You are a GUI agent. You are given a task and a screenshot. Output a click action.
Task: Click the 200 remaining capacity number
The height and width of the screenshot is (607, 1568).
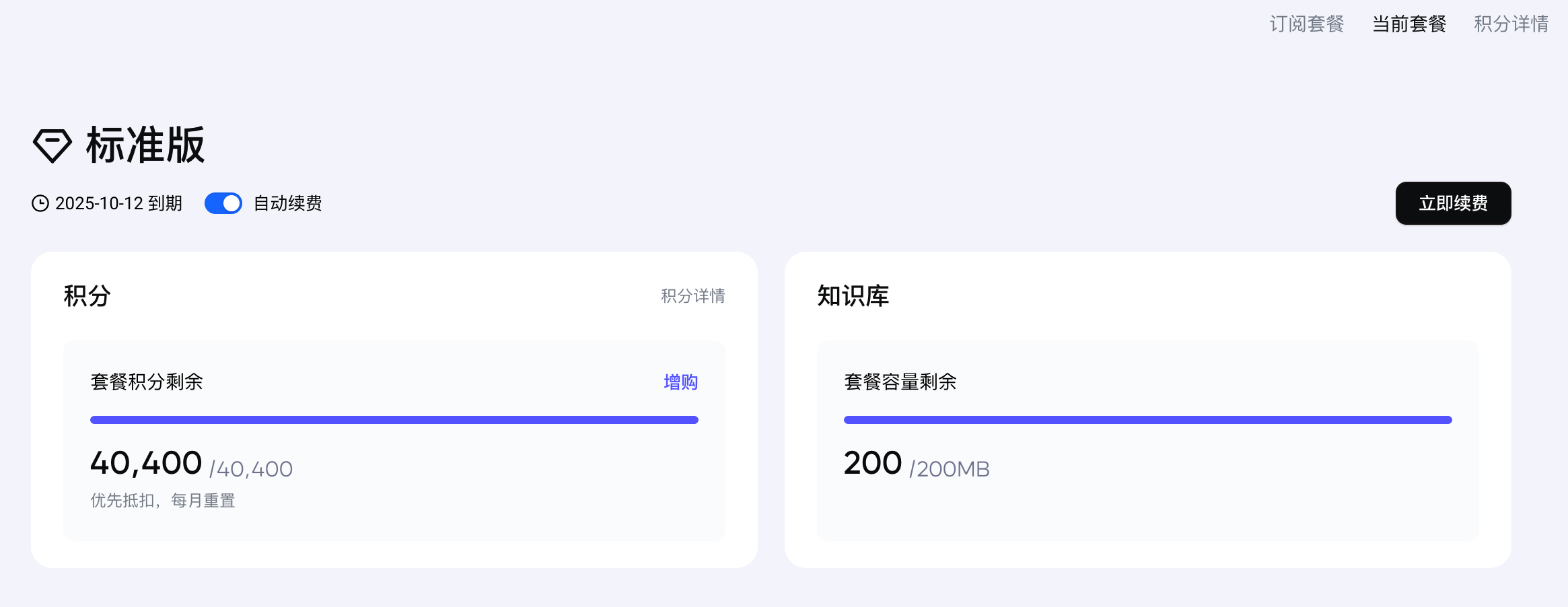point(872,463)
